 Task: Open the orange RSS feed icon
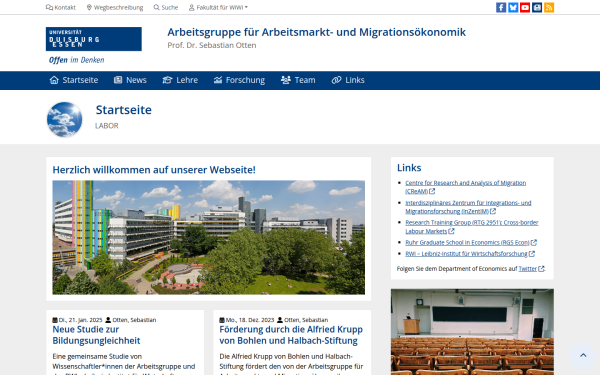(x=549, y=7)
